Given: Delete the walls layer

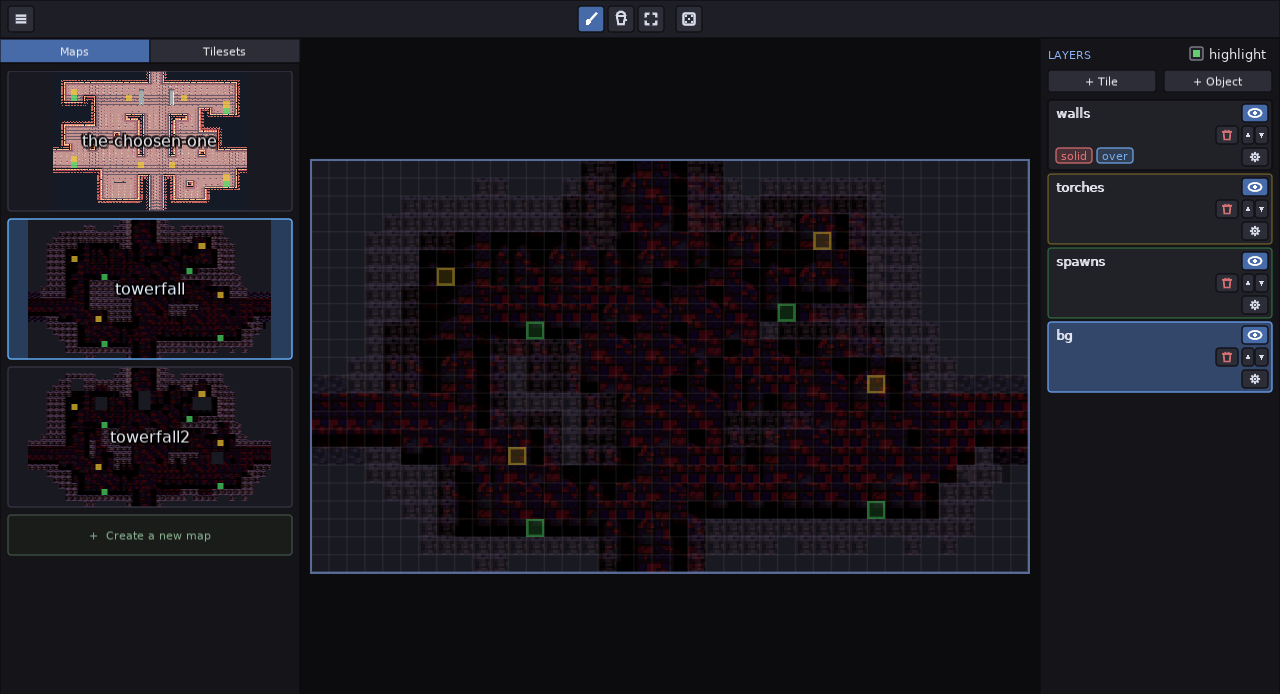Looking at the screenshot, I should click(1227, 135).
